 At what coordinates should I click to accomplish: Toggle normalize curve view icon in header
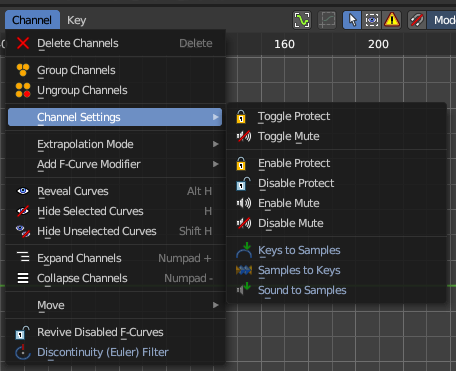click(x=302, y=20)
